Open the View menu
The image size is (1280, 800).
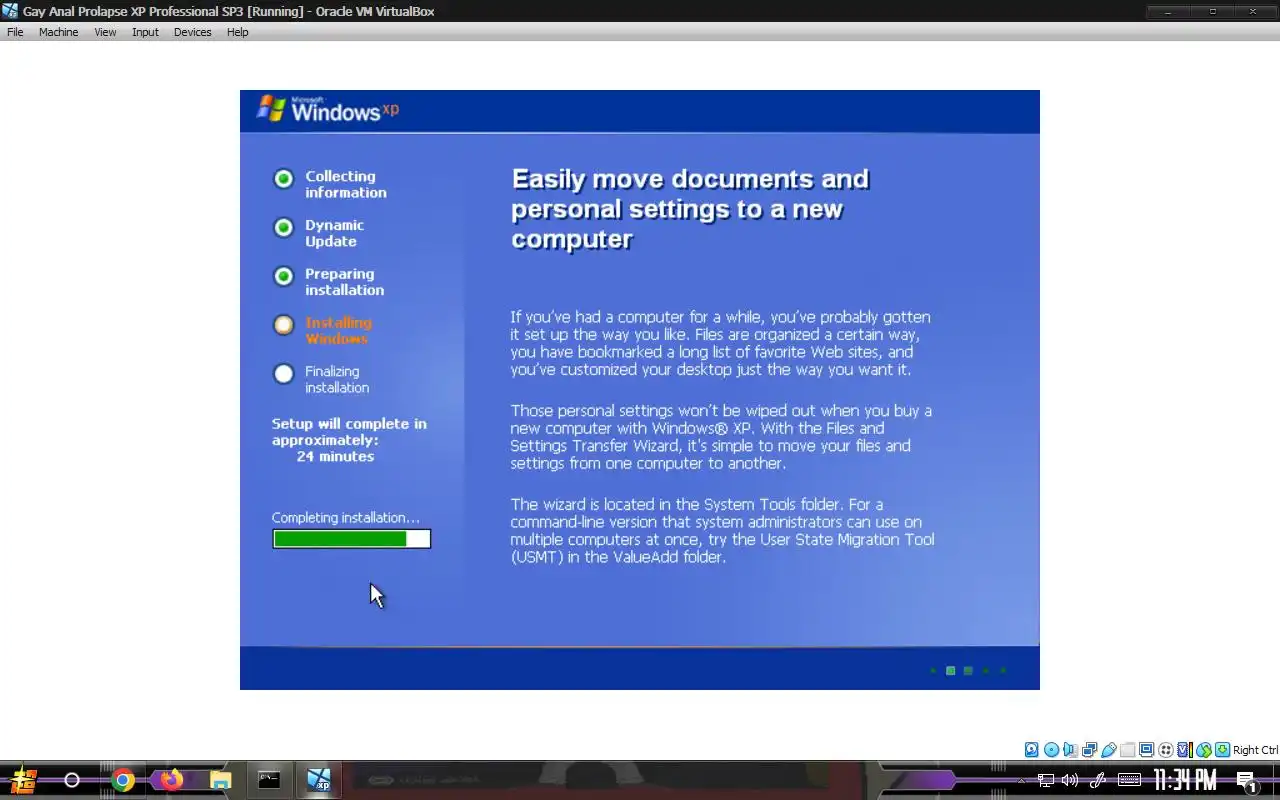click(105, 32)
